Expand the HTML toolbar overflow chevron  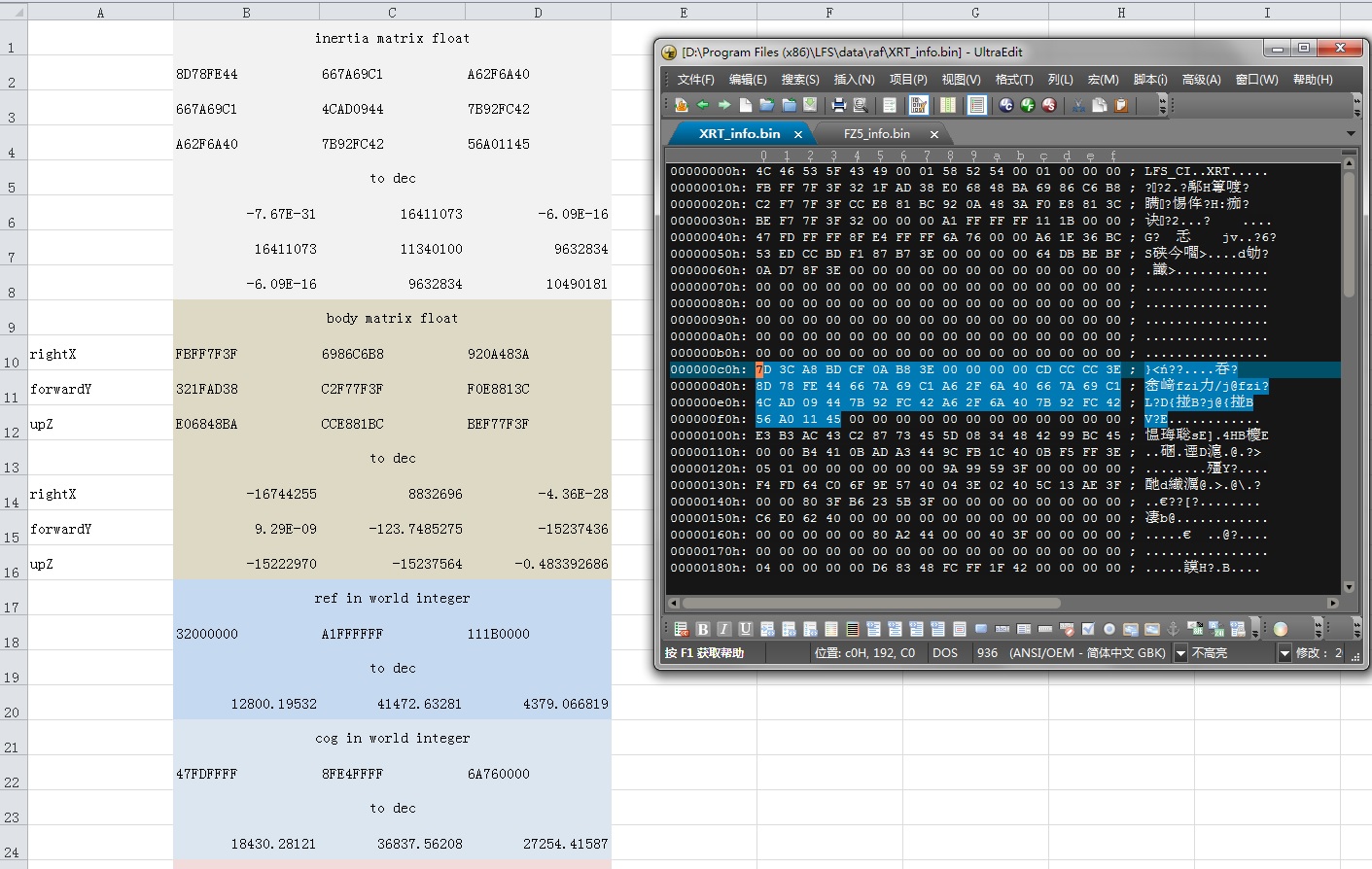(x=1254, y=629)
